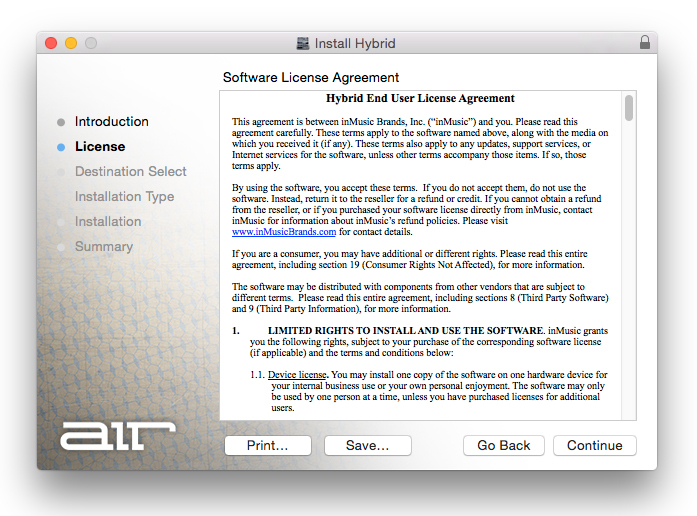The image size is (697, 516).
Task: Select the Introduction step in sidebar
Action: 112,121
